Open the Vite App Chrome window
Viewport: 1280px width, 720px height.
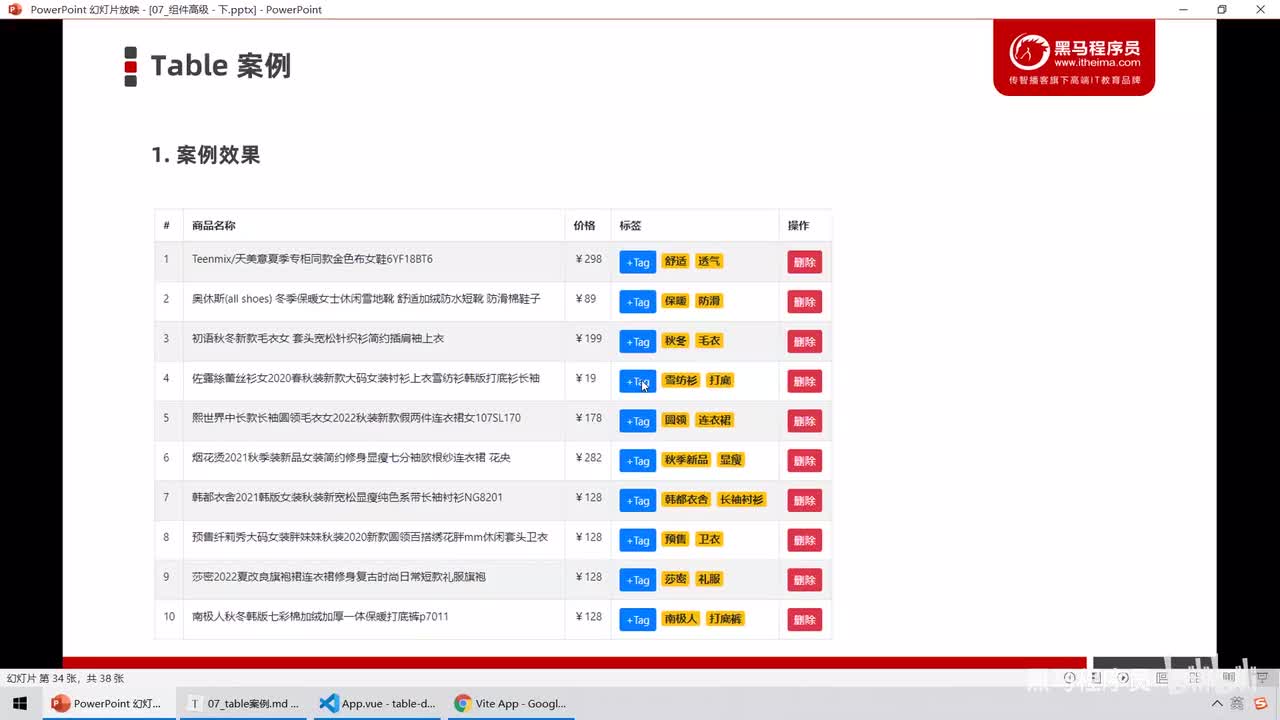coord(511,704)
